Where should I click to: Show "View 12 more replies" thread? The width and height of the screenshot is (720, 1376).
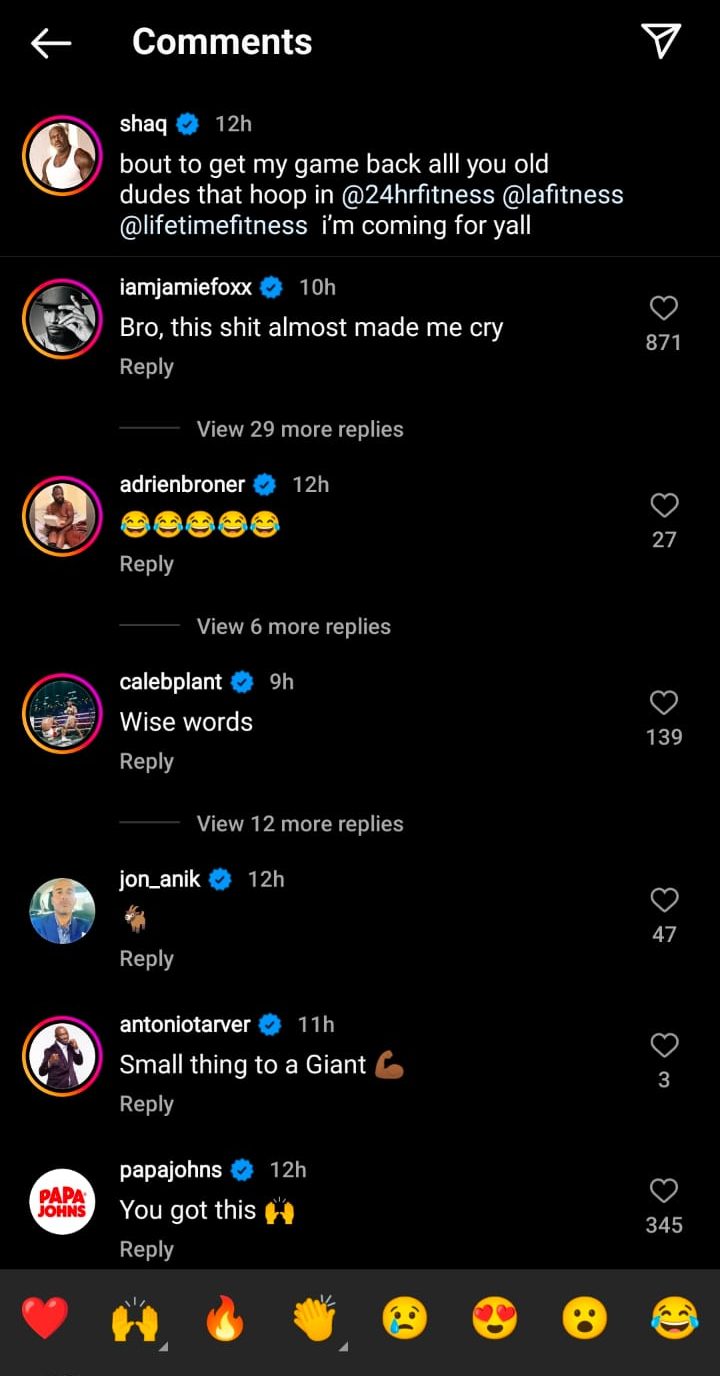[x=300, y=824]
